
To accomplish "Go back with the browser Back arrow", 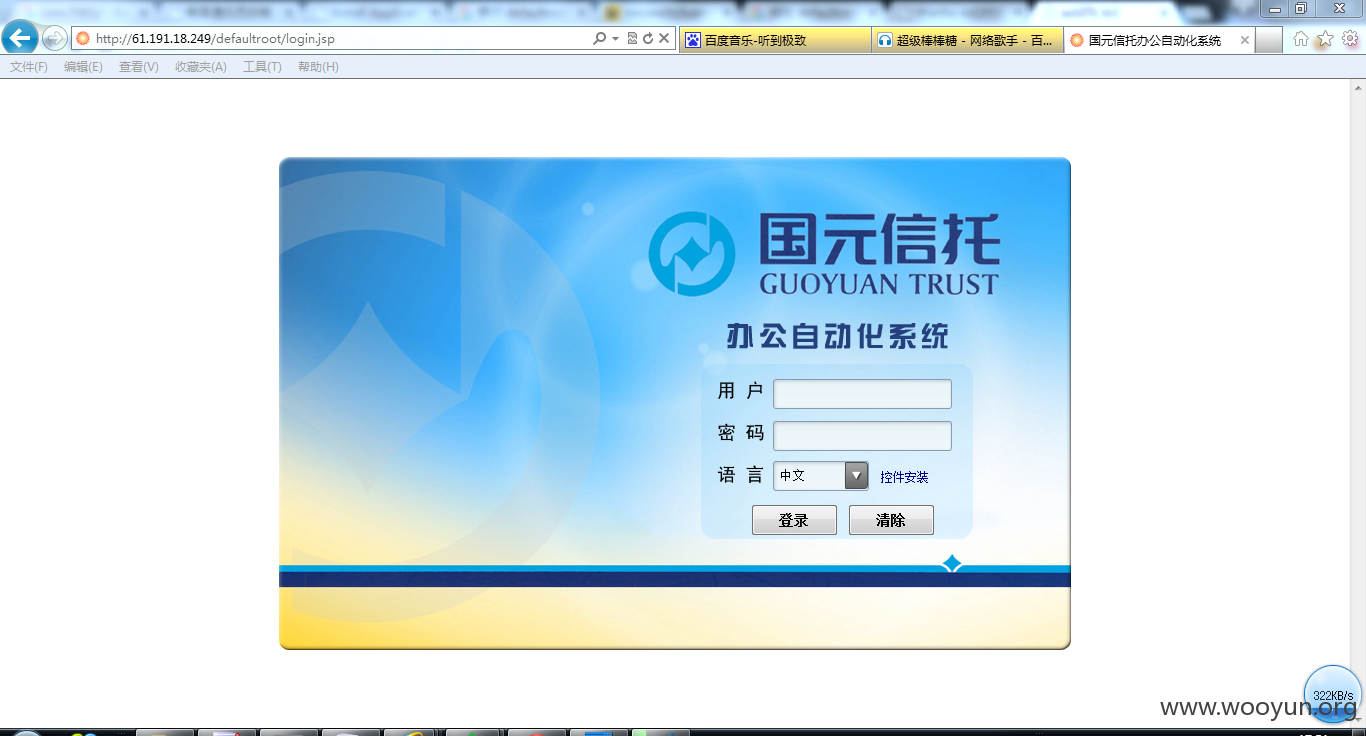I will pos(20,39).
